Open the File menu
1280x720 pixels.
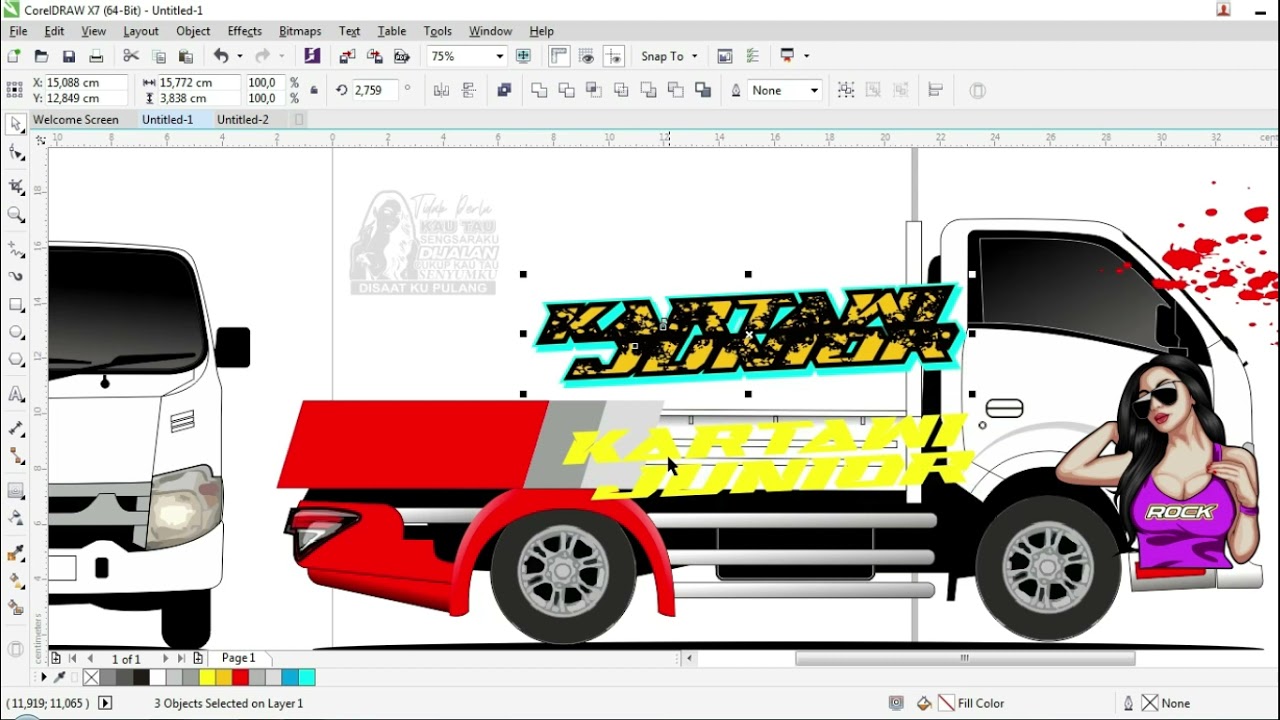tap(18, 31)
